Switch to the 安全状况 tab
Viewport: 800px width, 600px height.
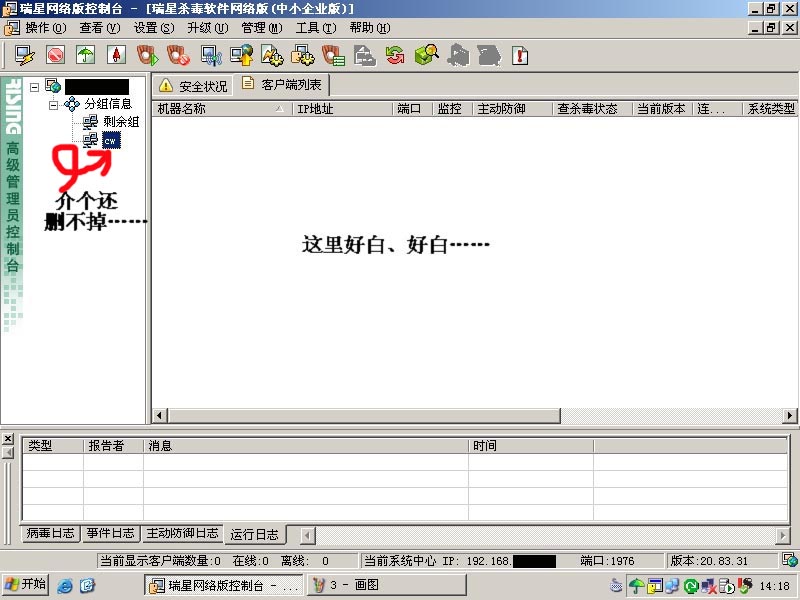pos(193,86)
